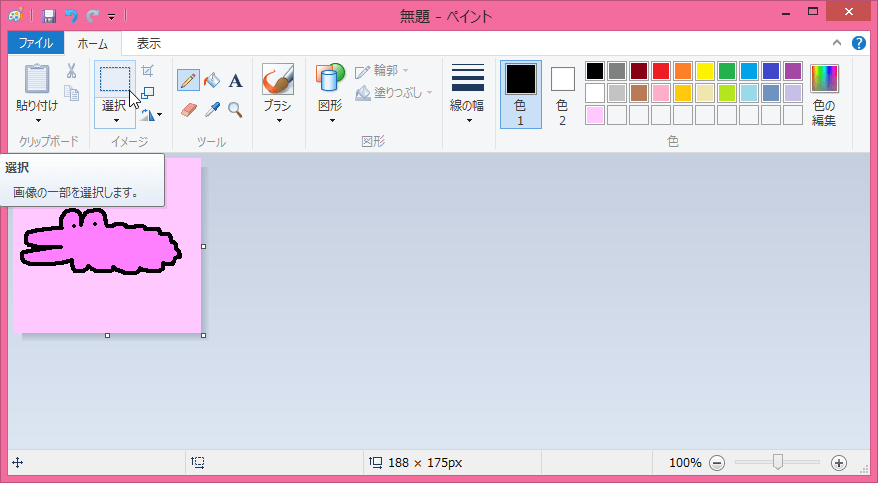Screen dimensions: 878x483
Task: Click the Cut scissors icon
Action: coord(71,71)
